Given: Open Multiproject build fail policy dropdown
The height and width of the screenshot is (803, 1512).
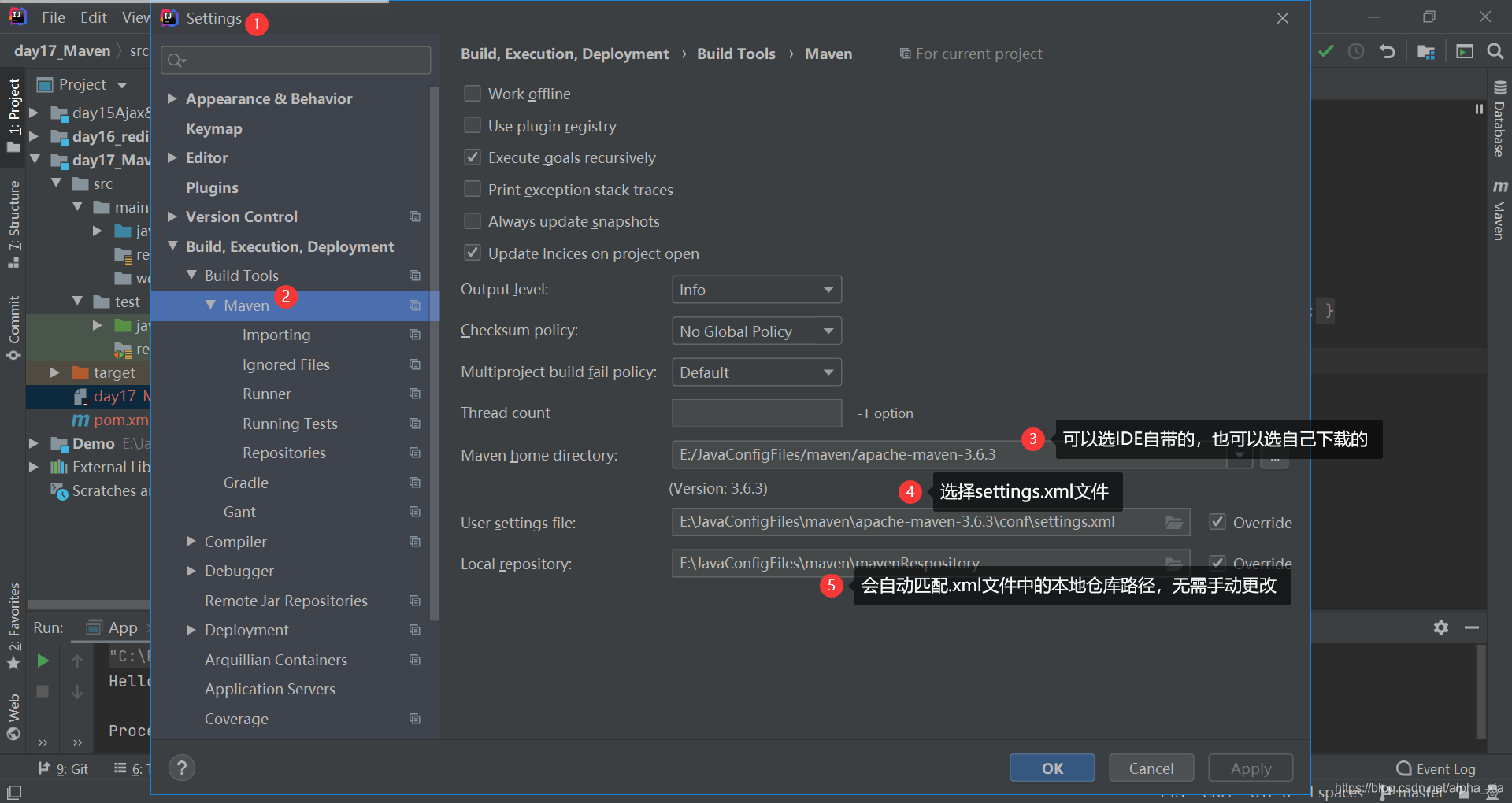Looking at the screenshot, I should pyautogui.click(x=757, y=372).
